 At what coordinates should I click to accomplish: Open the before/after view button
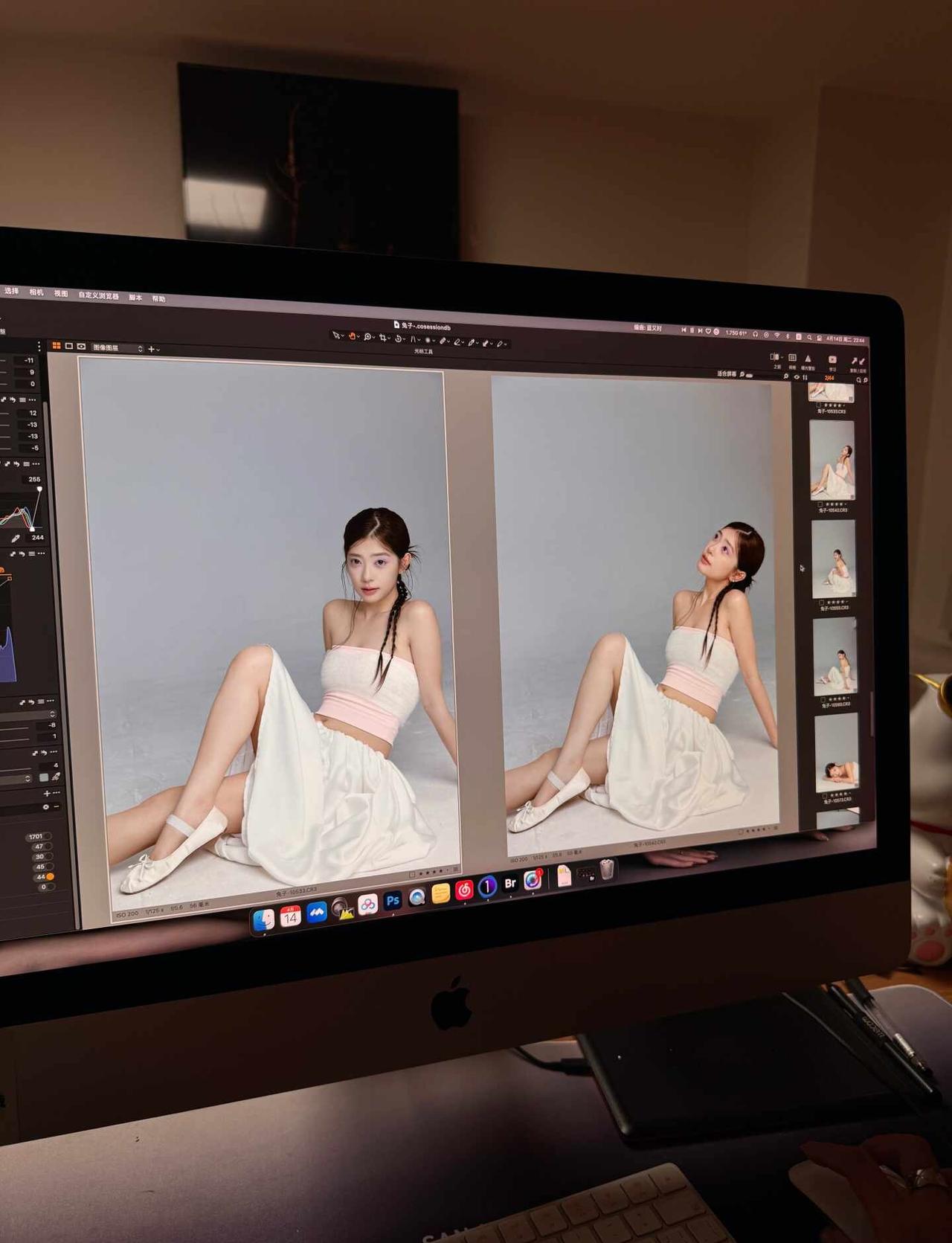[776, 358]
